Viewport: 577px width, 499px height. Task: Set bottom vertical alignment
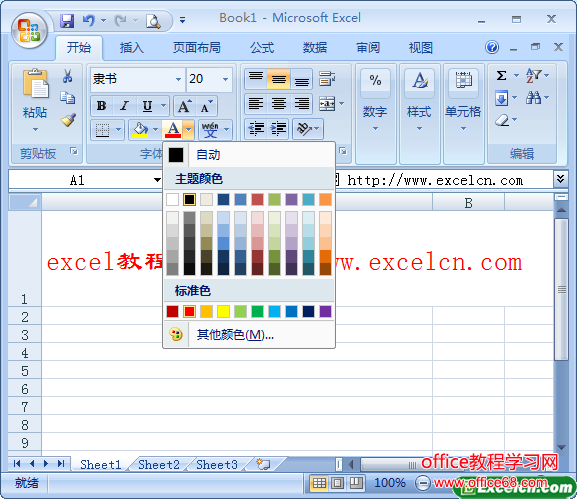[x=301, y=78]
